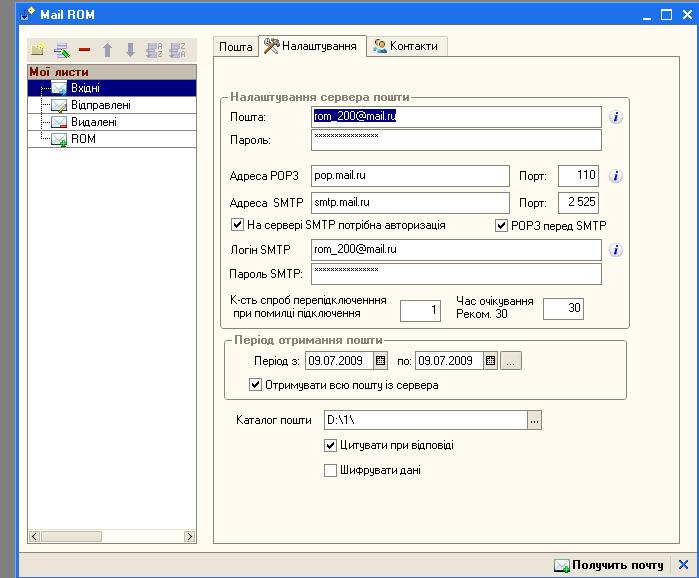Click the Період з date field
699x578 pixels.
(339, 361)
